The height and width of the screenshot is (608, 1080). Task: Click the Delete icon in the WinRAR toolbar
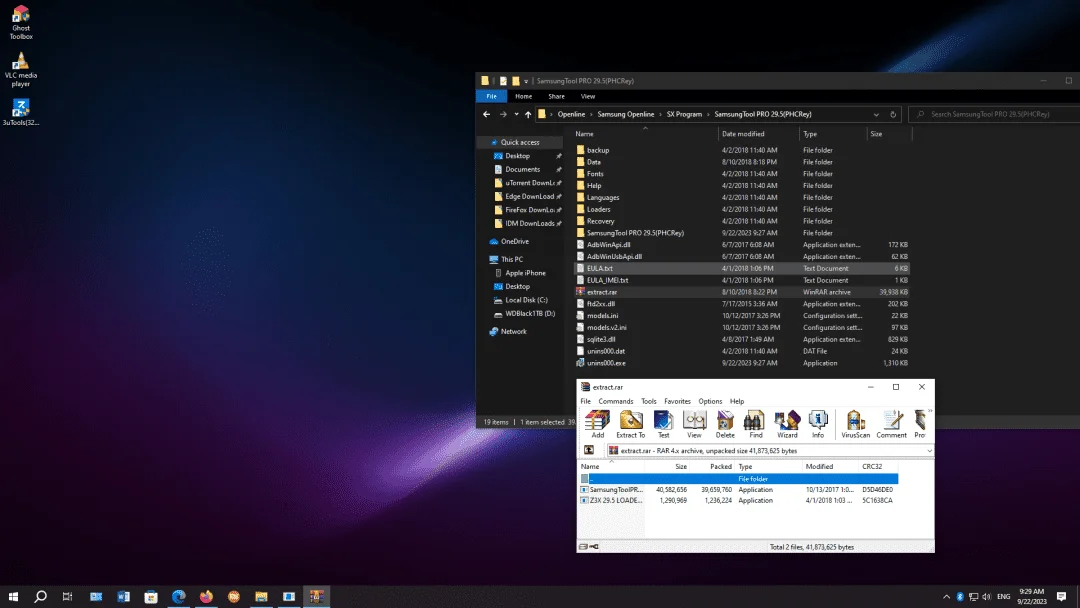coord(725,423)
